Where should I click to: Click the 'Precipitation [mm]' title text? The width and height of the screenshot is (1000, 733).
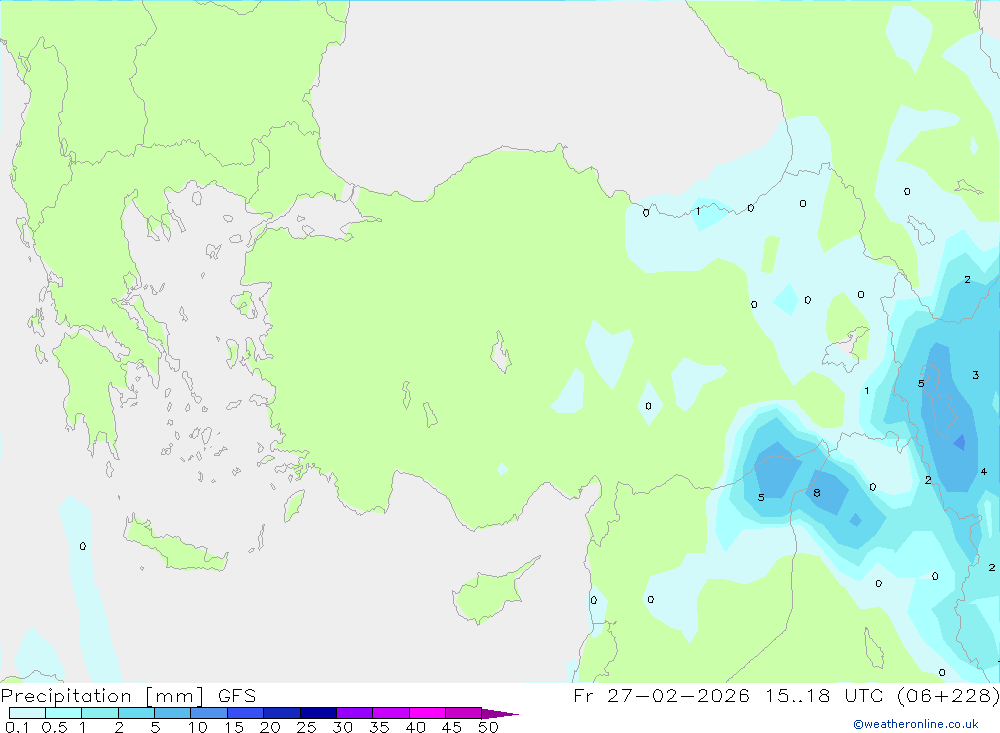(x=103, y=696)
